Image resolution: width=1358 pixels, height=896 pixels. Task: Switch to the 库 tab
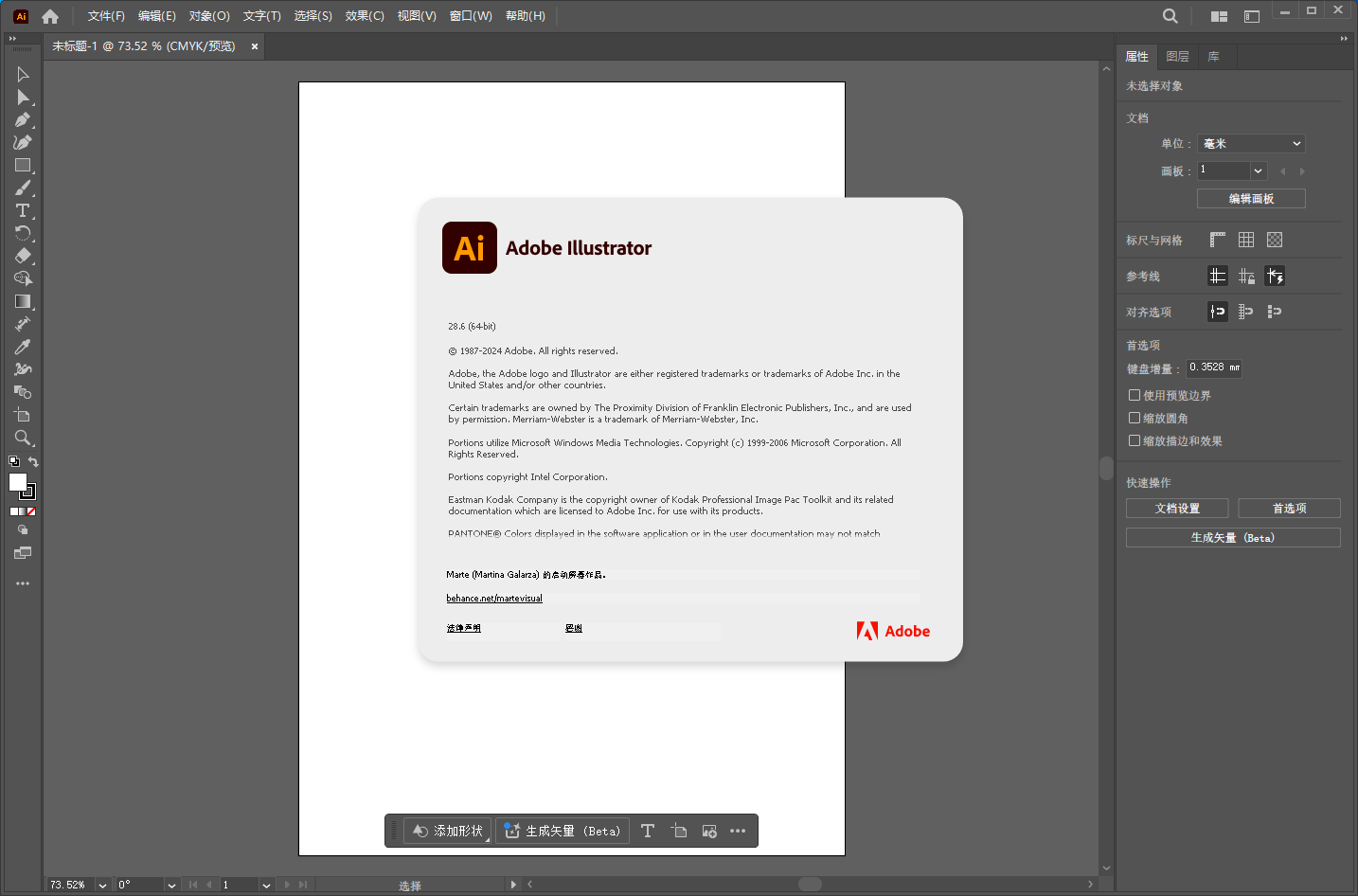[x=1213, y=57]
